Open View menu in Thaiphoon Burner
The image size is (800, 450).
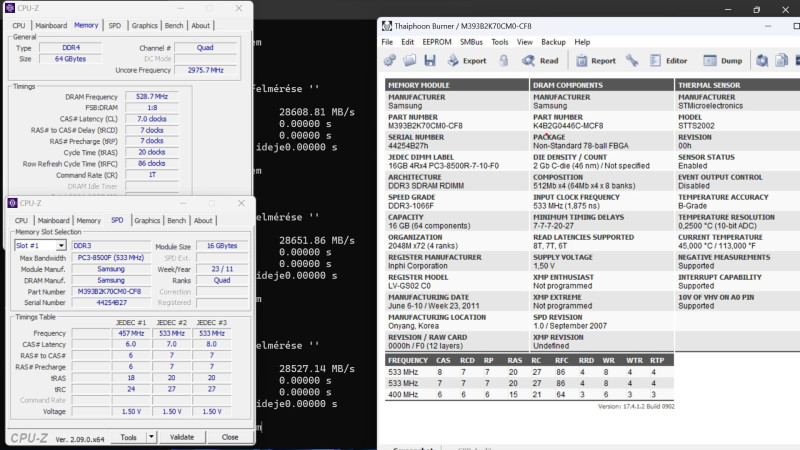pyautogui.click(x=524, y=42)
